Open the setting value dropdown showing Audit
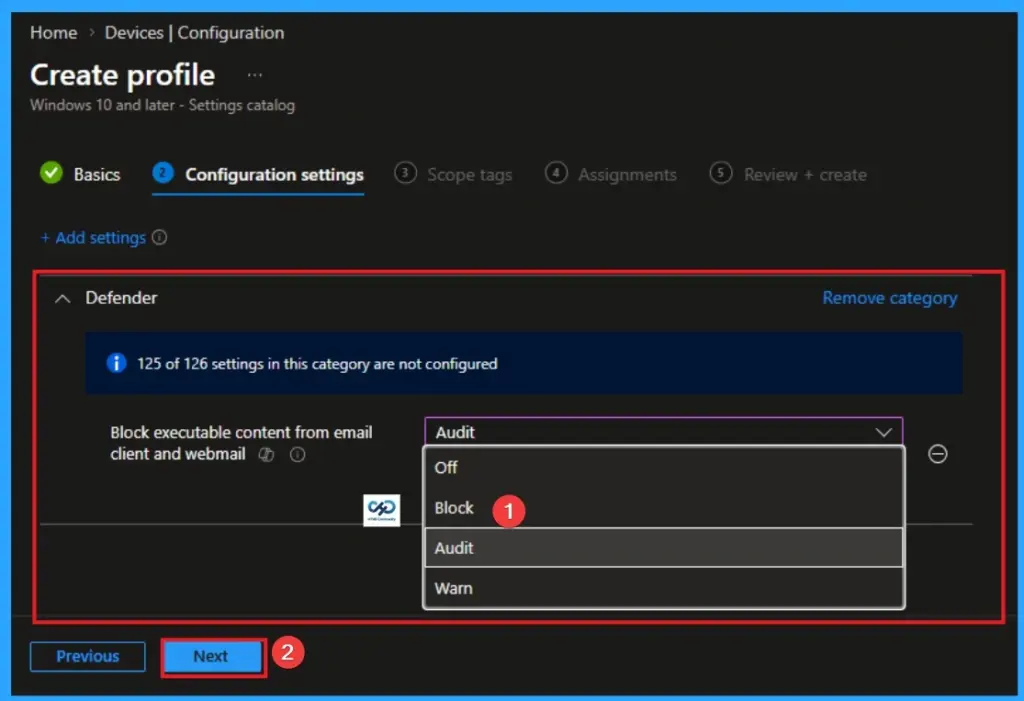1024x701 pixels. pos(664,431)
